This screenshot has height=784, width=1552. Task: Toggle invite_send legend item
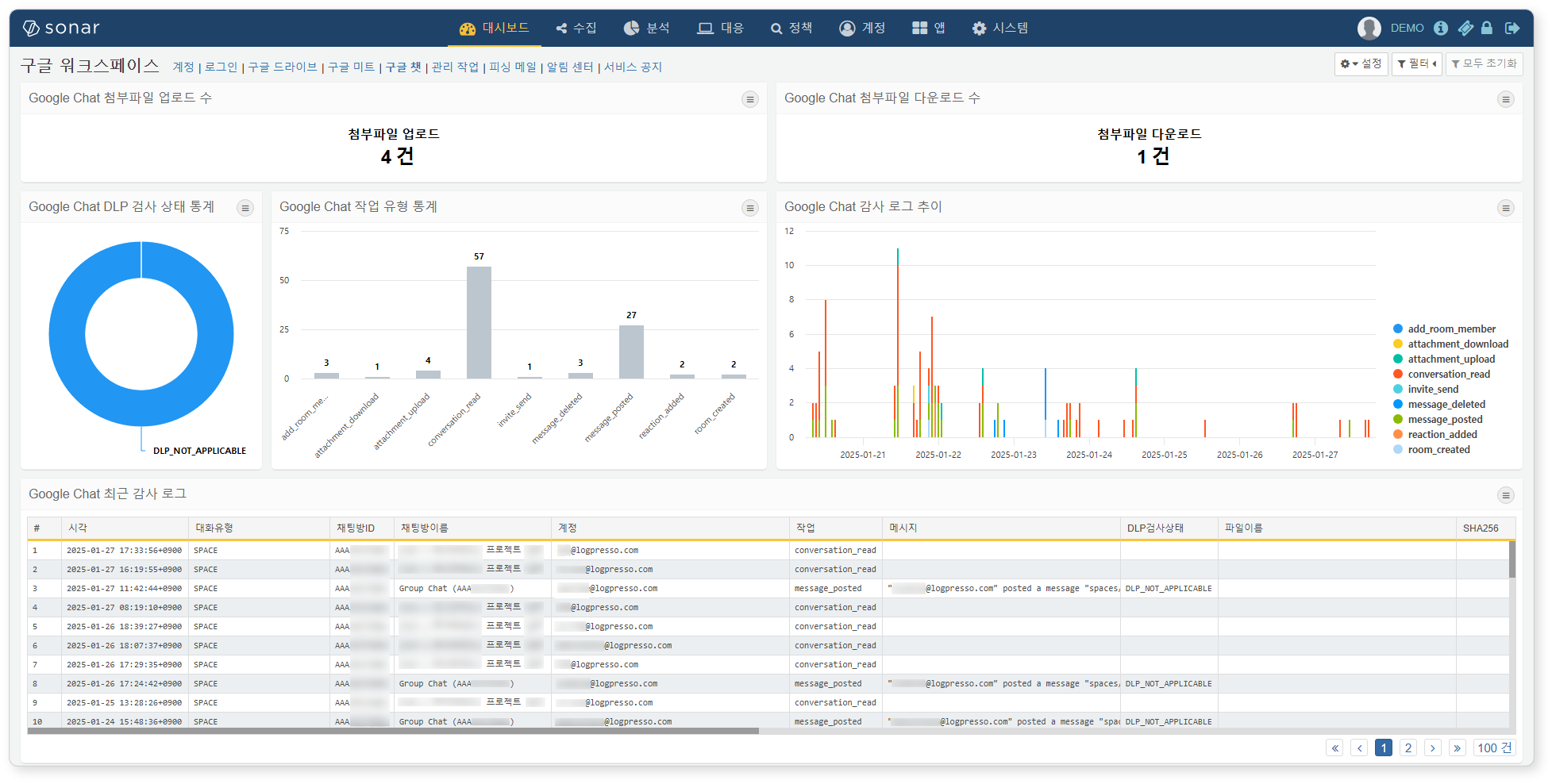1426,390
